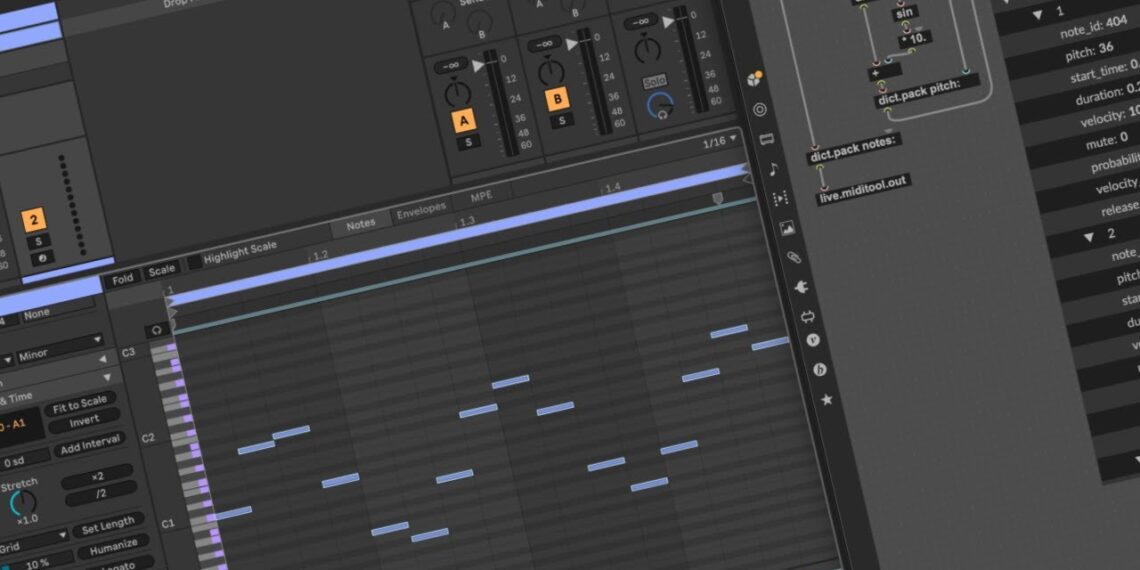Click the ×2 stretch button
The height and width of the screenshot is (570, 1140).
(97, 476)
